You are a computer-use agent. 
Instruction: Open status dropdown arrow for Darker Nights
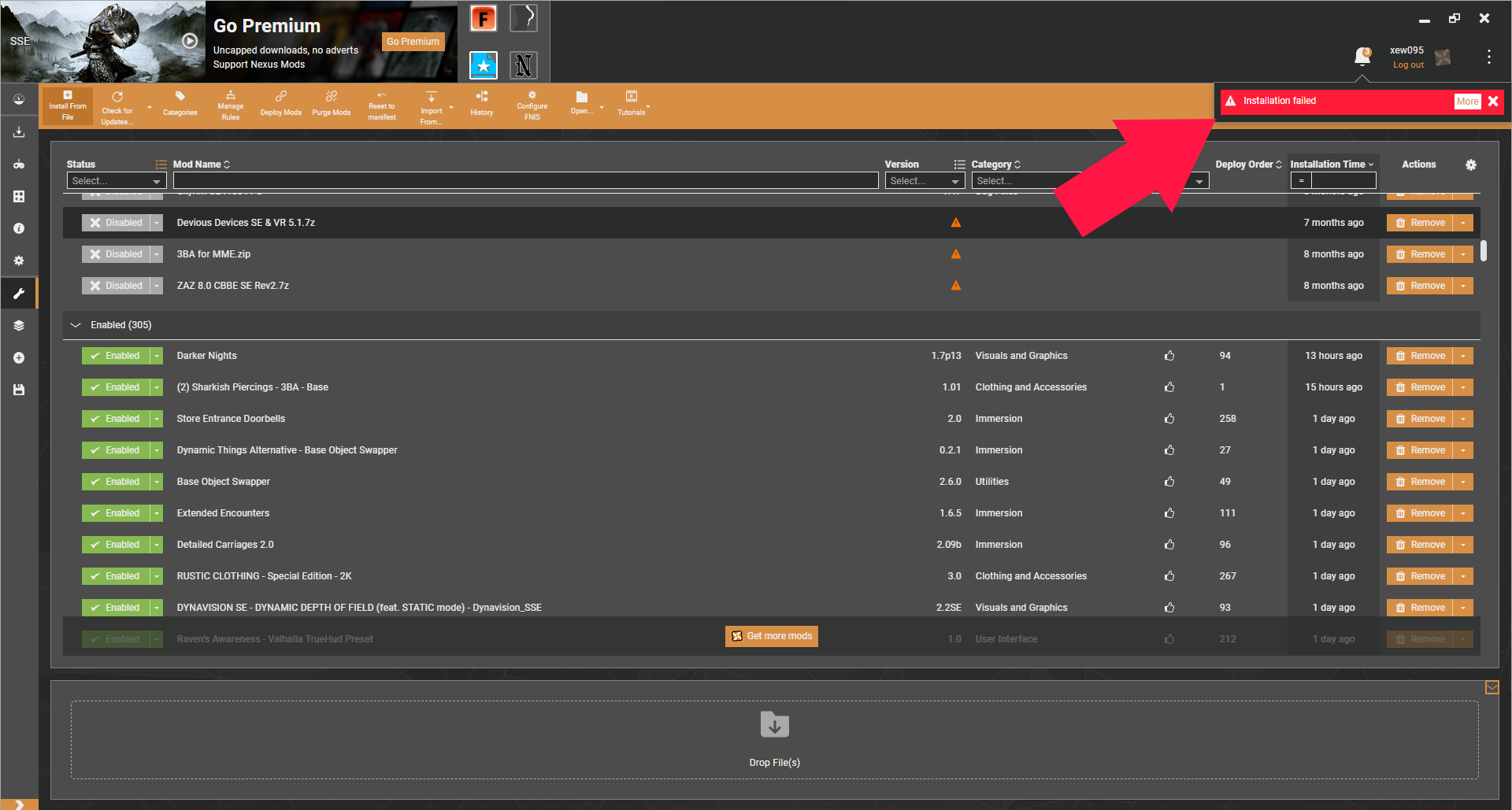(157, 356)
